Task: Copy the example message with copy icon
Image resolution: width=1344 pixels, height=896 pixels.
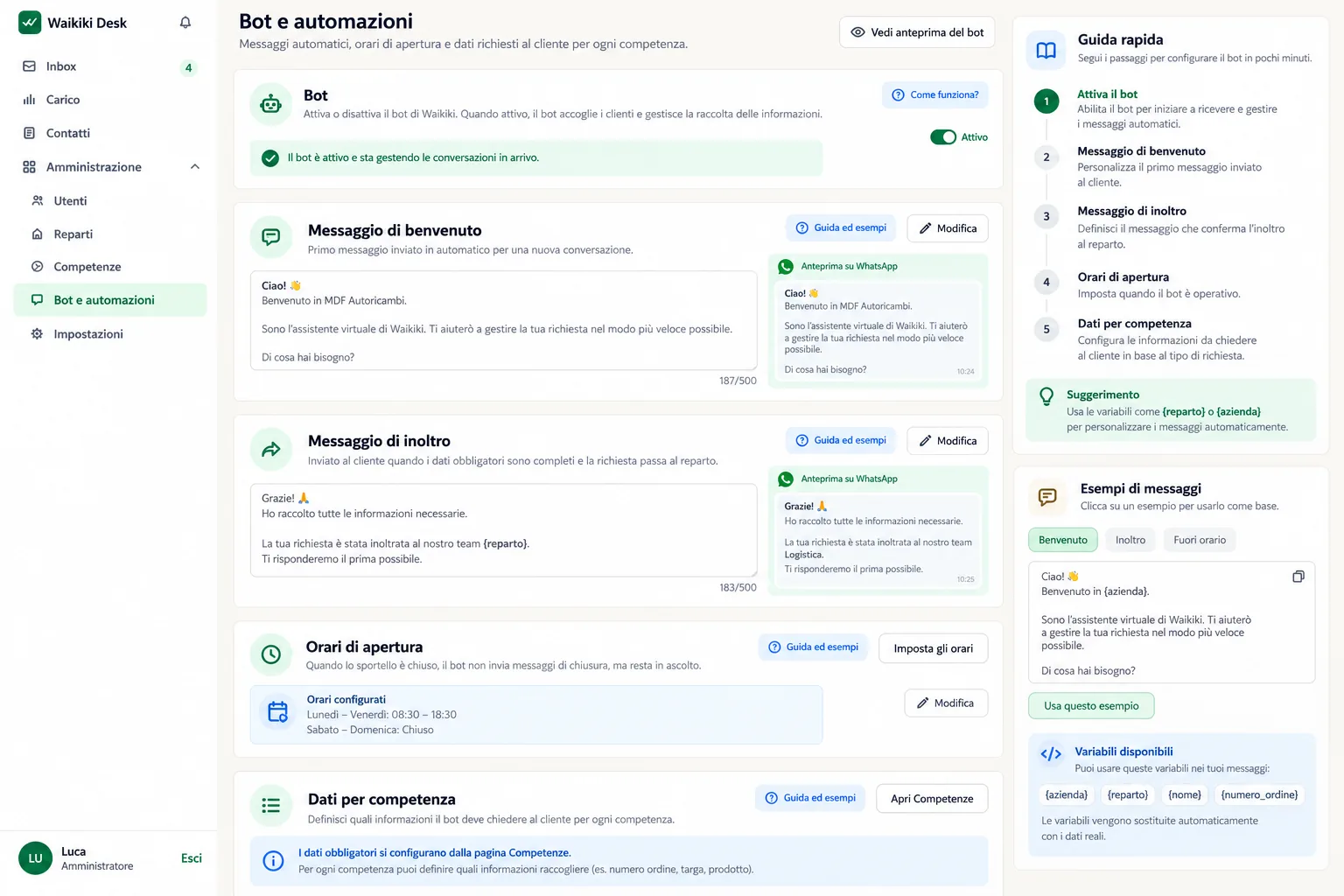Action: click(1298, 577)
